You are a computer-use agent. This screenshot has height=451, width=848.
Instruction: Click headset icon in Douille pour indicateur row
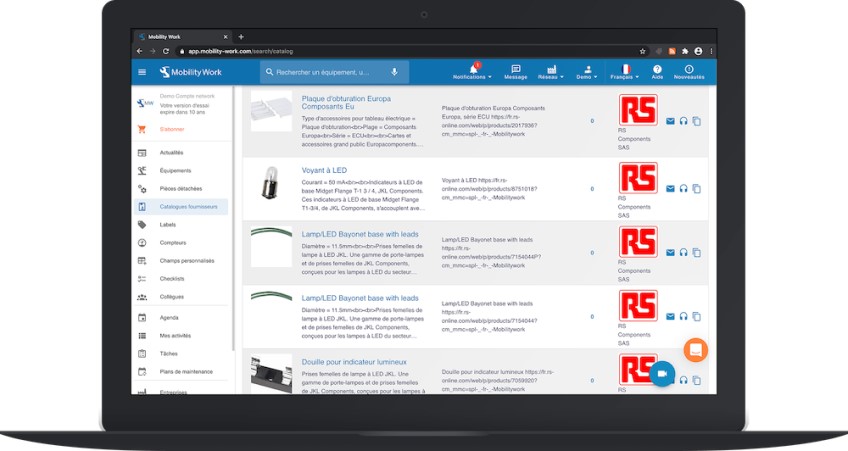point(684,380)
